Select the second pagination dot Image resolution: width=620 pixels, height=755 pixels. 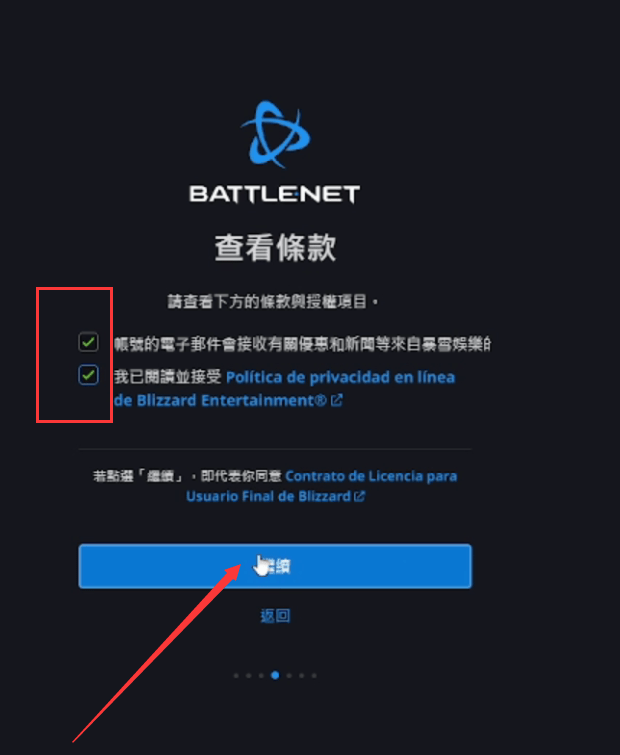[248, 676]
